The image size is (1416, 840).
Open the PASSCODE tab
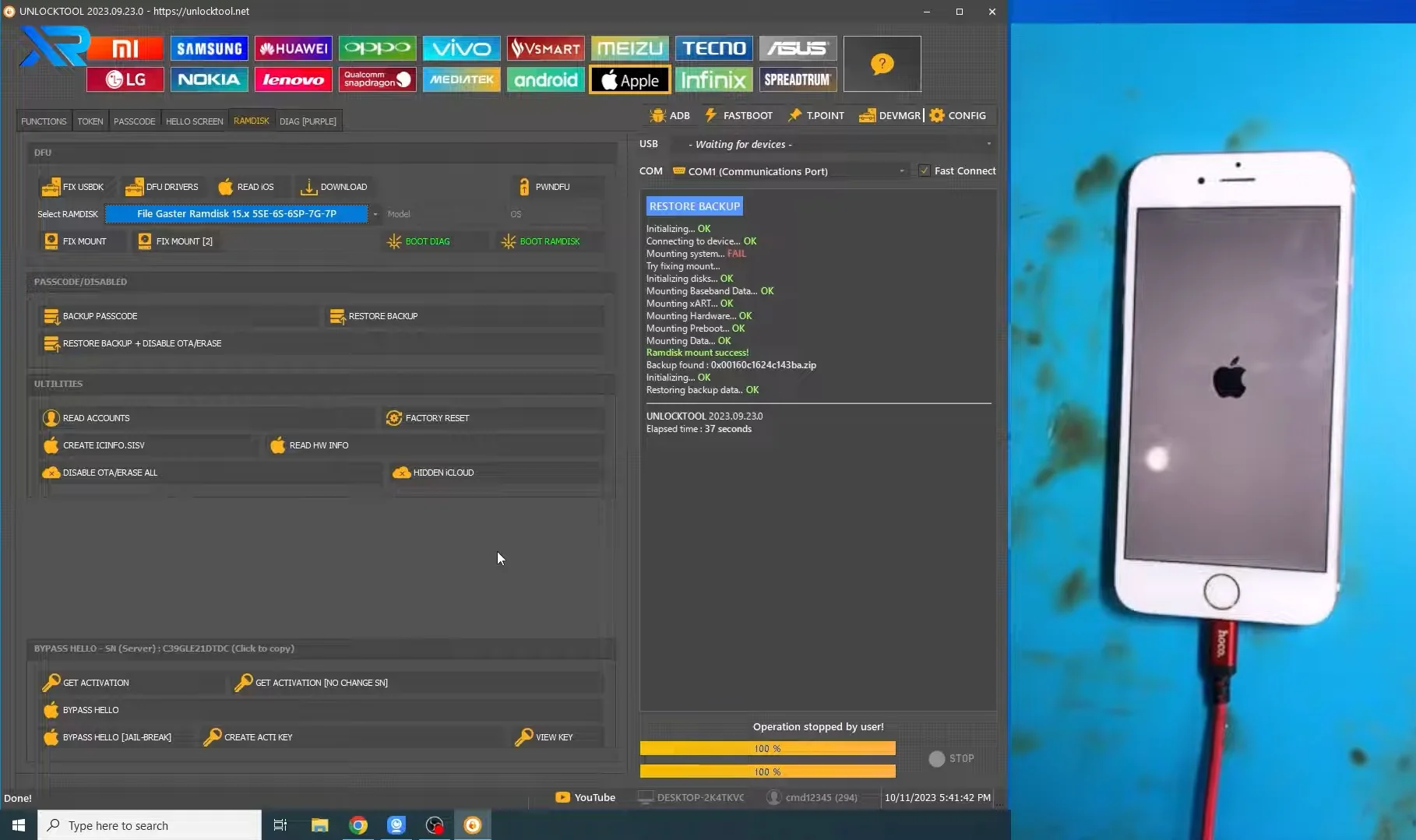[x=135, y=121]
